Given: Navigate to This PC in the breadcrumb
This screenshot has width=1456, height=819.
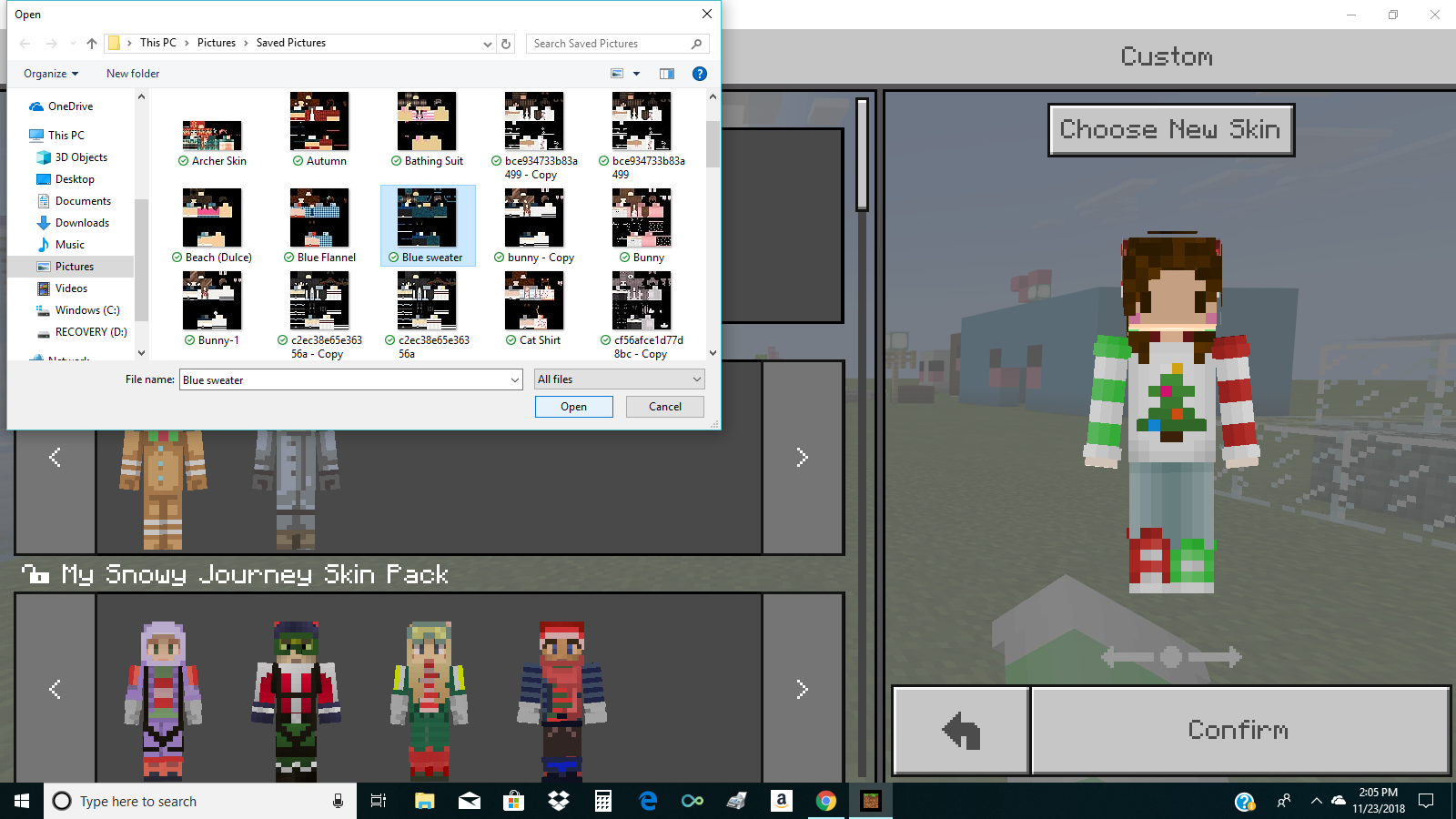Looking at the screenshot, I should point(158,43).
